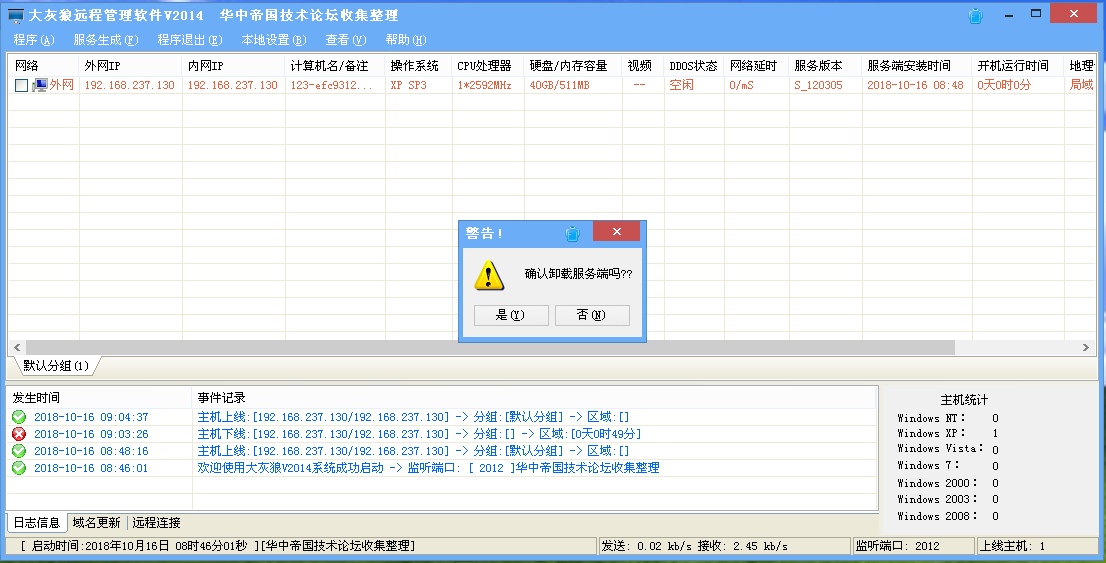Click the blue shirt icon in warning dialog
The height and width of the screenshot is (563, 1106).
573,233
